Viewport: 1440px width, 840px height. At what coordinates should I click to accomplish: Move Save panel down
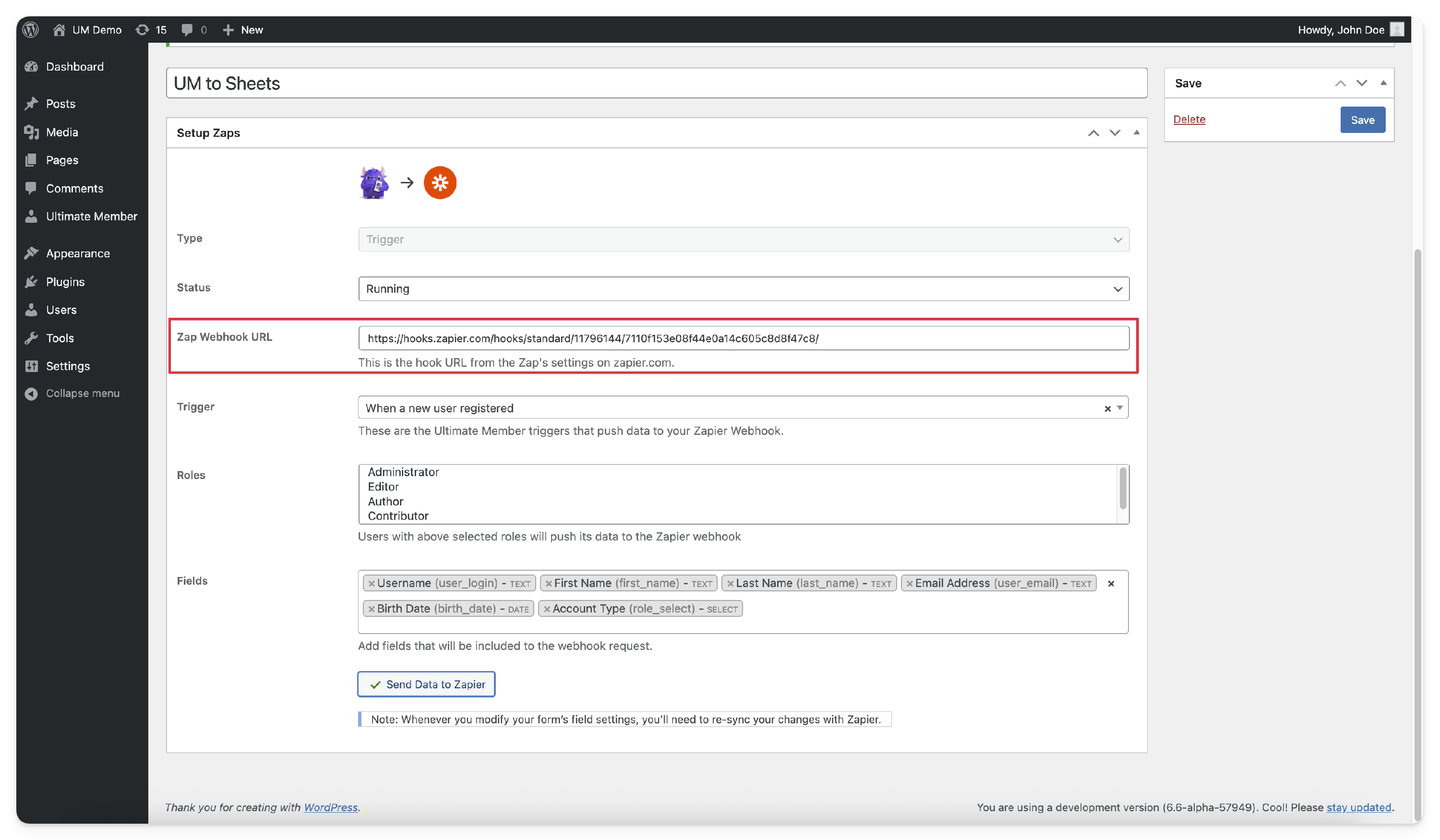point(1361,83)
